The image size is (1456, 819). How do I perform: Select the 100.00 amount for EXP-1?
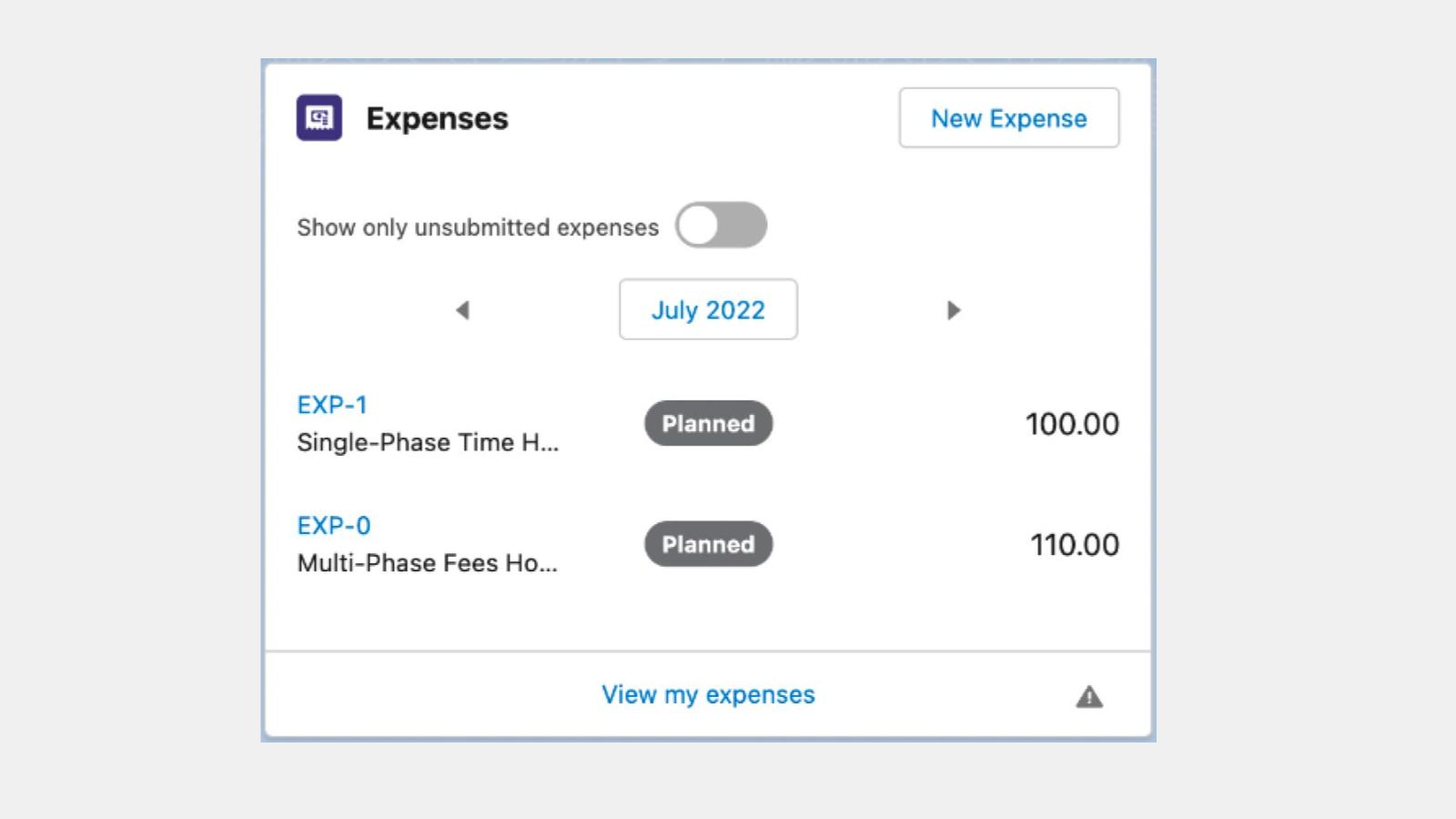1072,424
